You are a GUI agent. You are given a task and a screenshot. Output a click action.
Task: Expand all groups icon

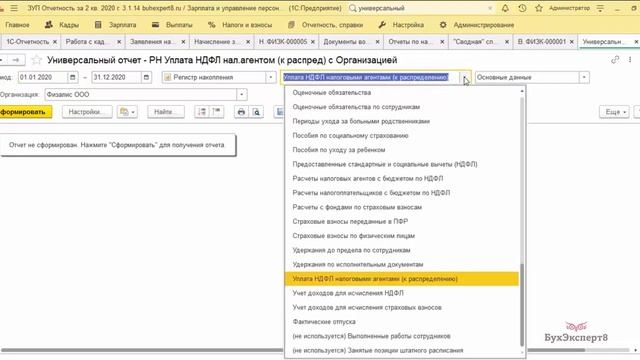[x=202, y=112]
